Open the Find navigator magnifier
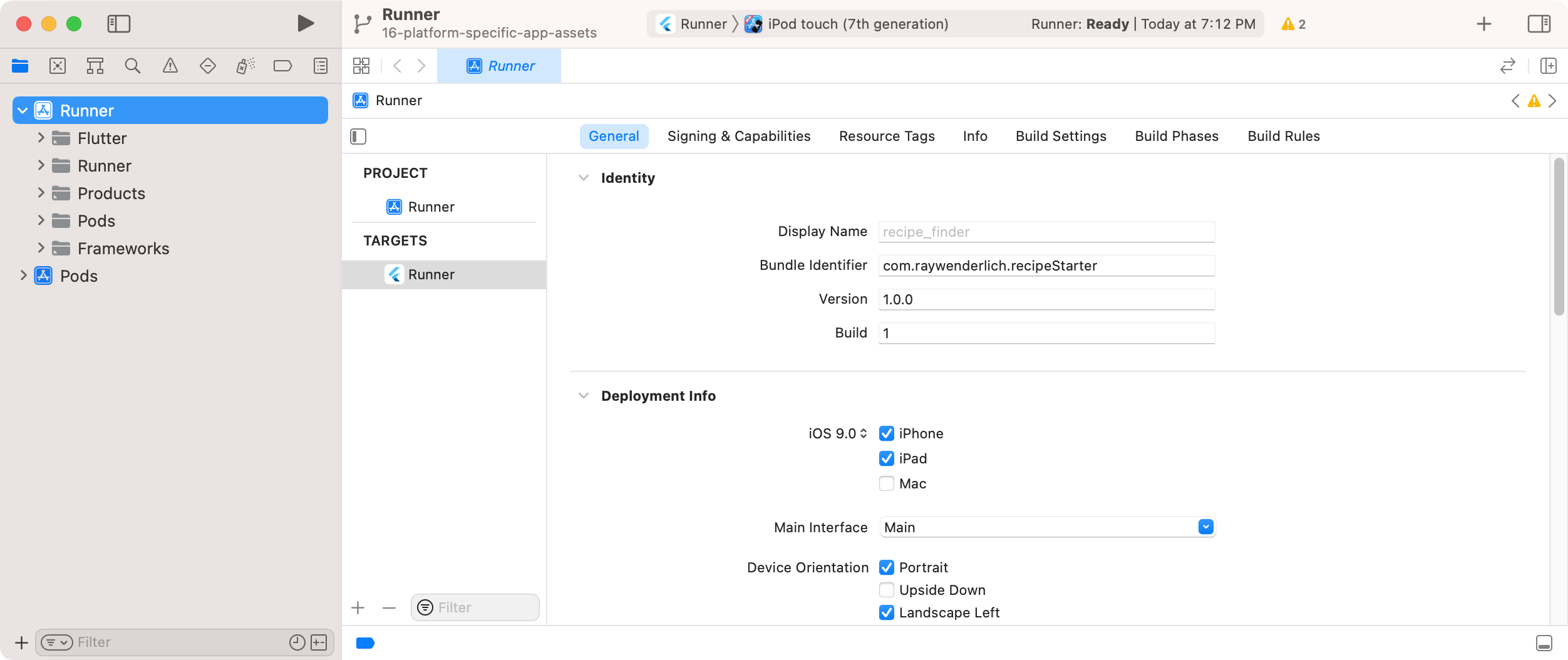 [x=133, y=66]
